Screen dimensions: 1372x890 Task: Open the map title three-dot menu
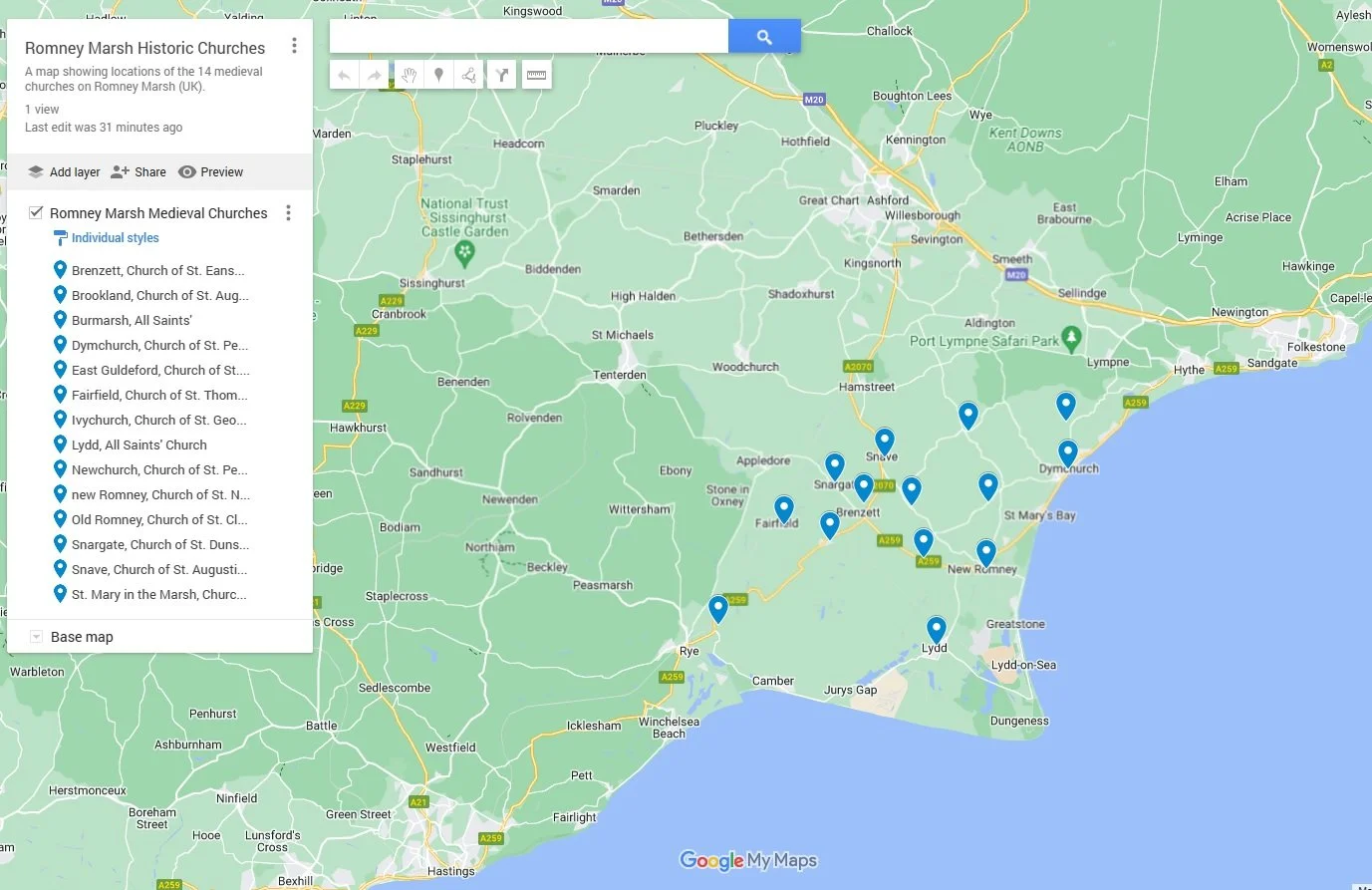[x=294, y=46]
